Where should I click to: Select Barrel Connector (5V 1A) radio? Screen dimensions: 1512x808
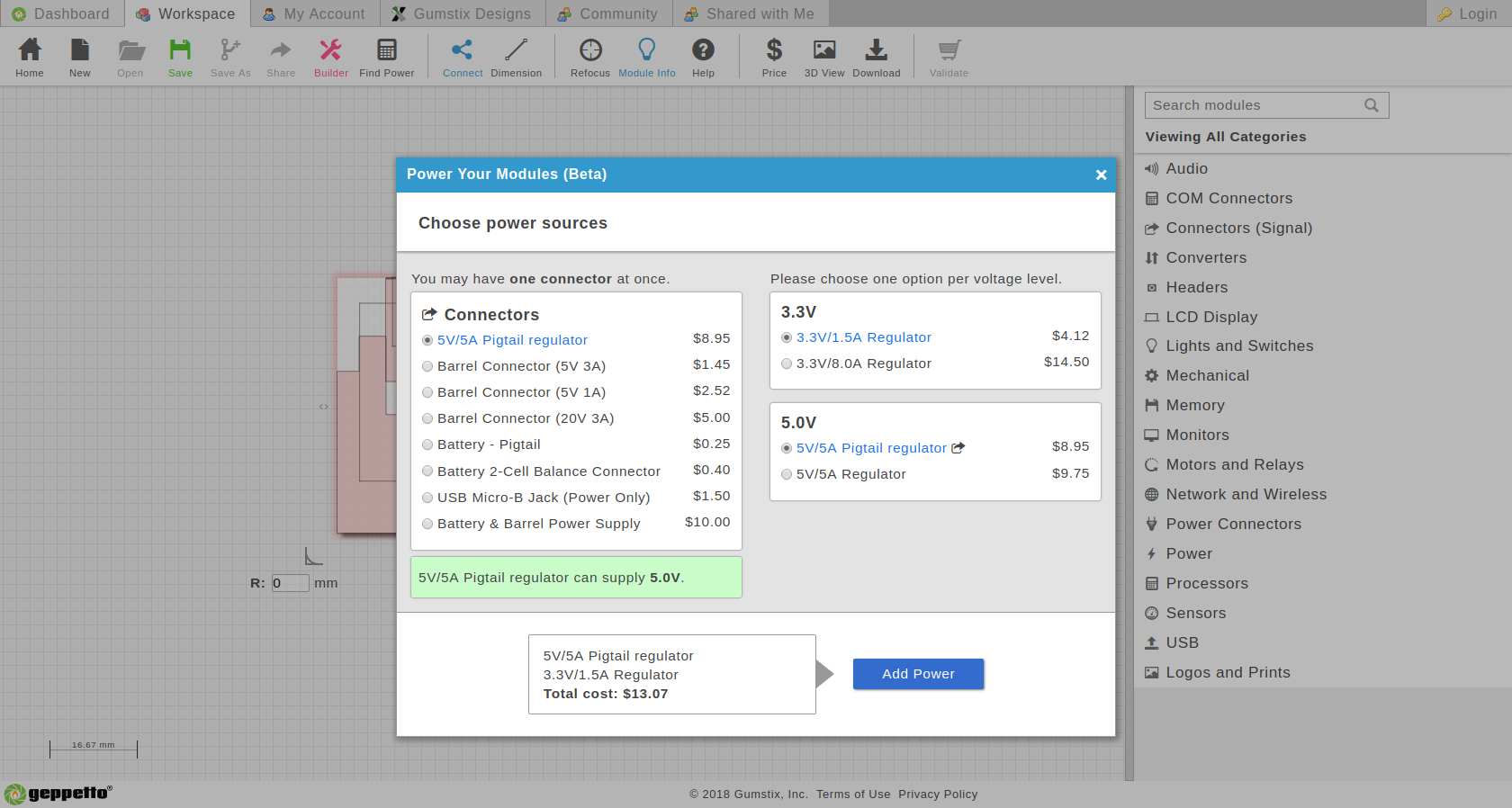427,392
